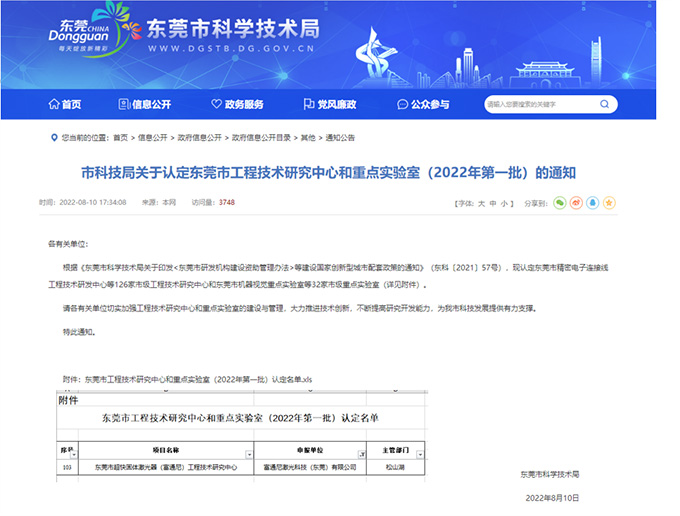Open filter dropdown for 序号 column
680x516 pixels.
[74, 454]
